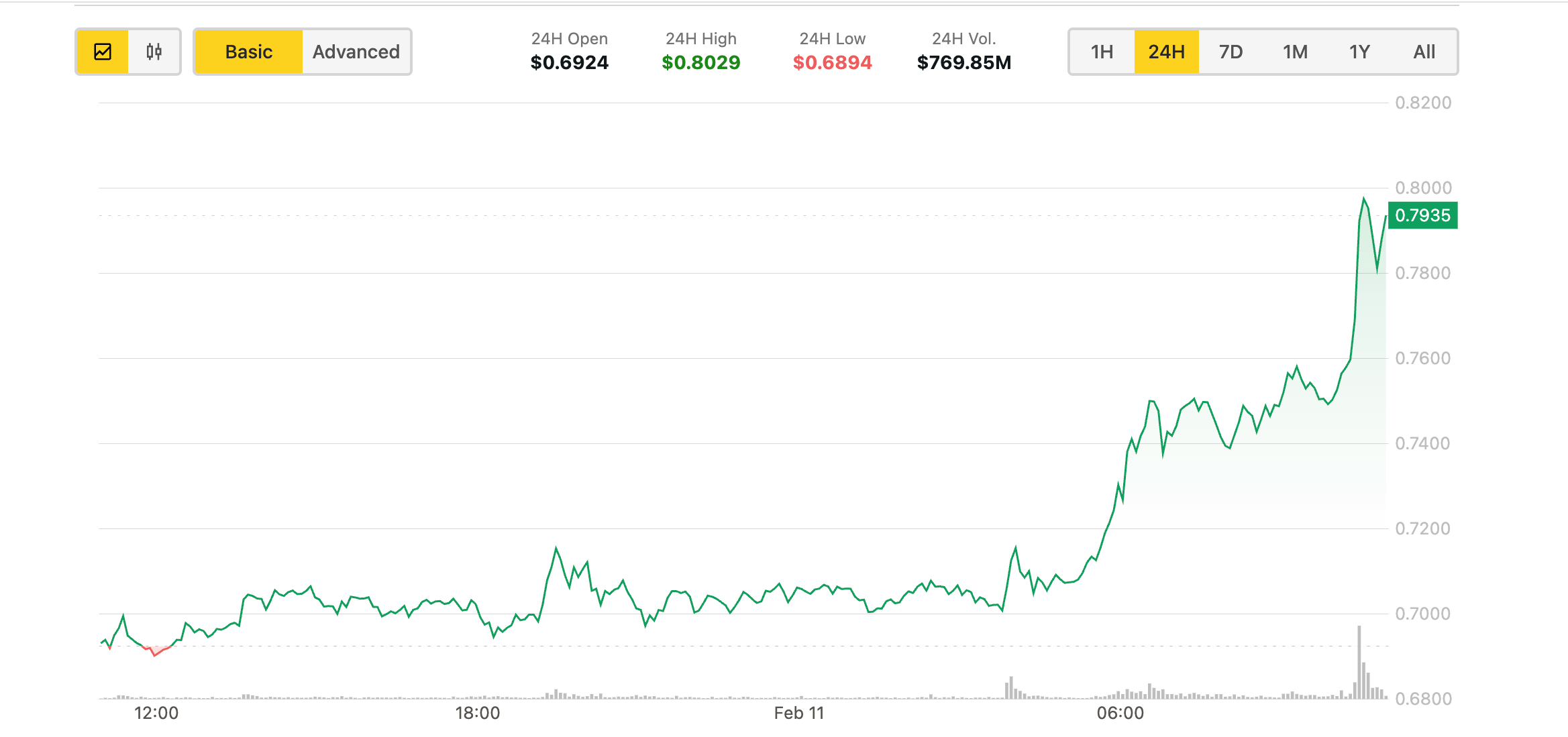
Task: Switch to Advanced charting mode
Action: point(354,51)
